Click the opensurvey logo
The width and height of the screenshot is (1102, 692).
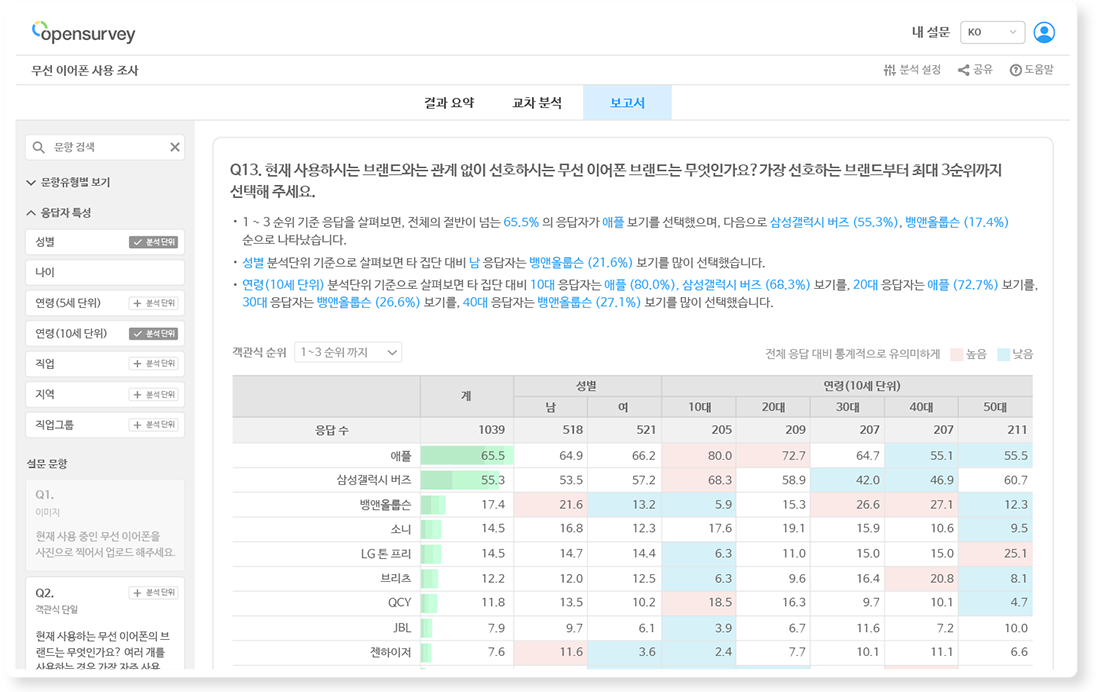(x=83, y=32)
